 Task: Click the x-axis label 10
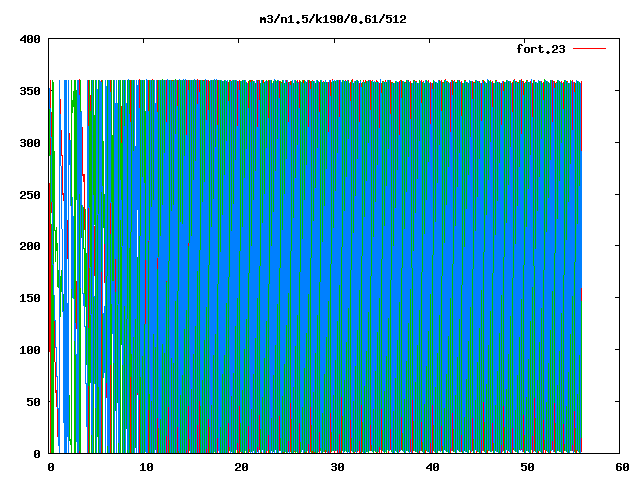(146, 467)
